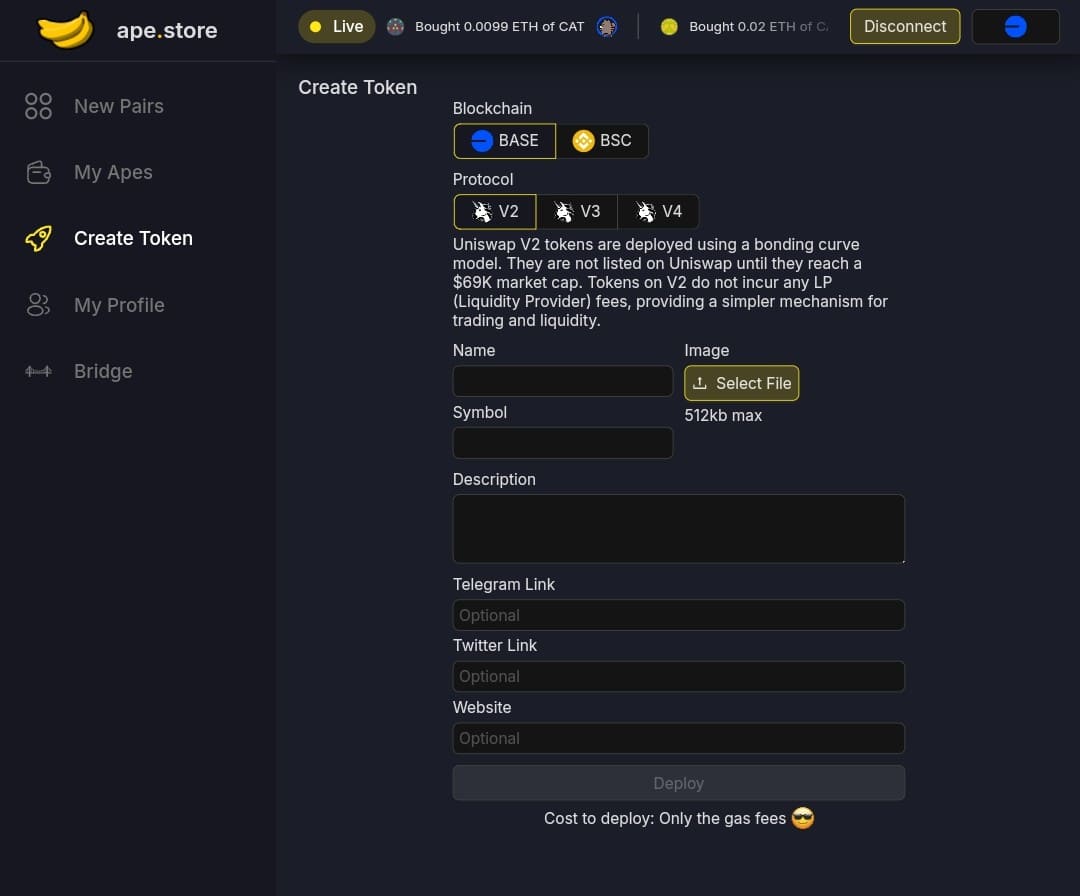This screenshot has height=896, width=1080.
Task: Switch the blockchain to BSC
Action: [x=603, y=140]
